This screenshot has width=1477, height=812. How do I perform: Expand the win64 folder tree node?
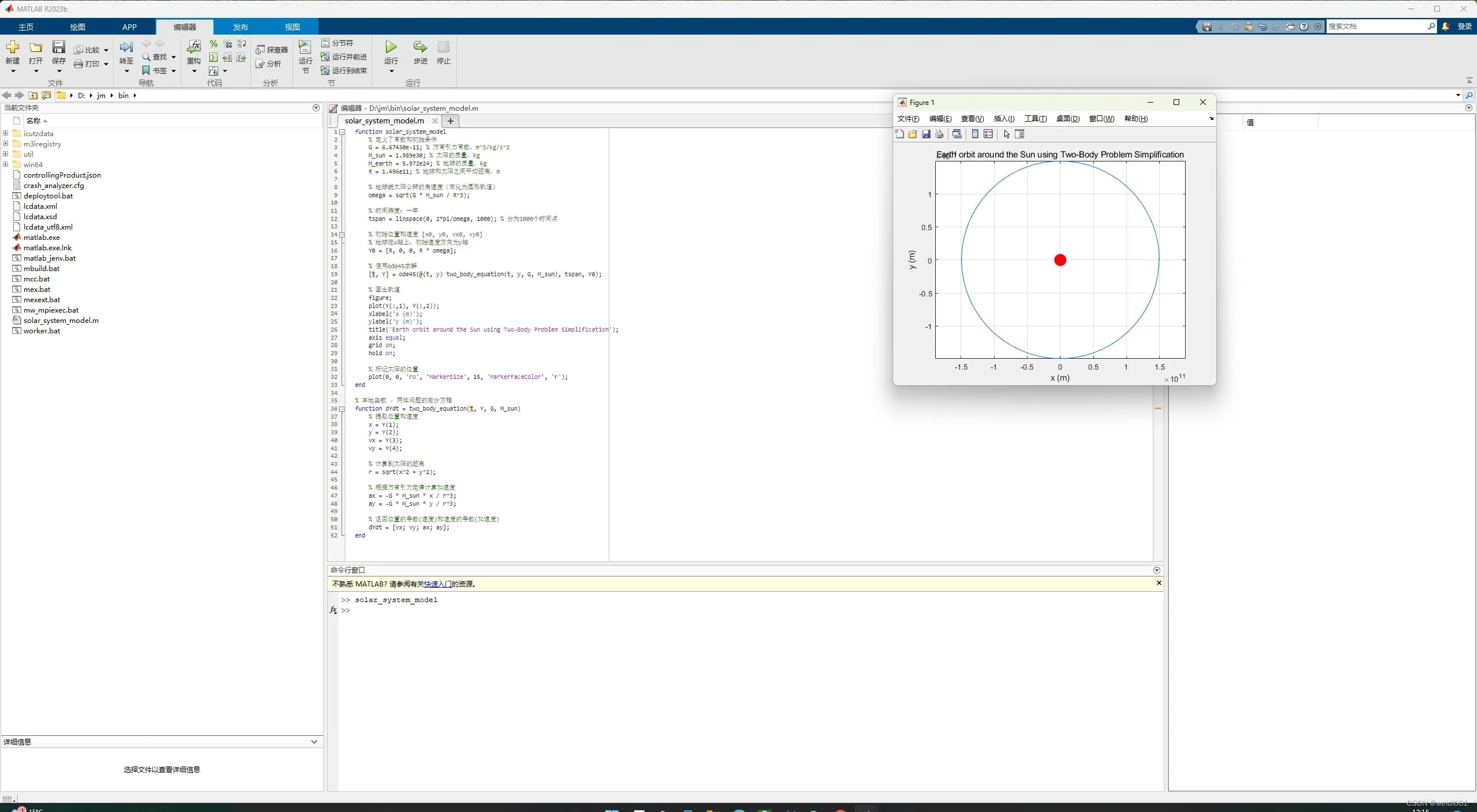(x=6, y=164)
